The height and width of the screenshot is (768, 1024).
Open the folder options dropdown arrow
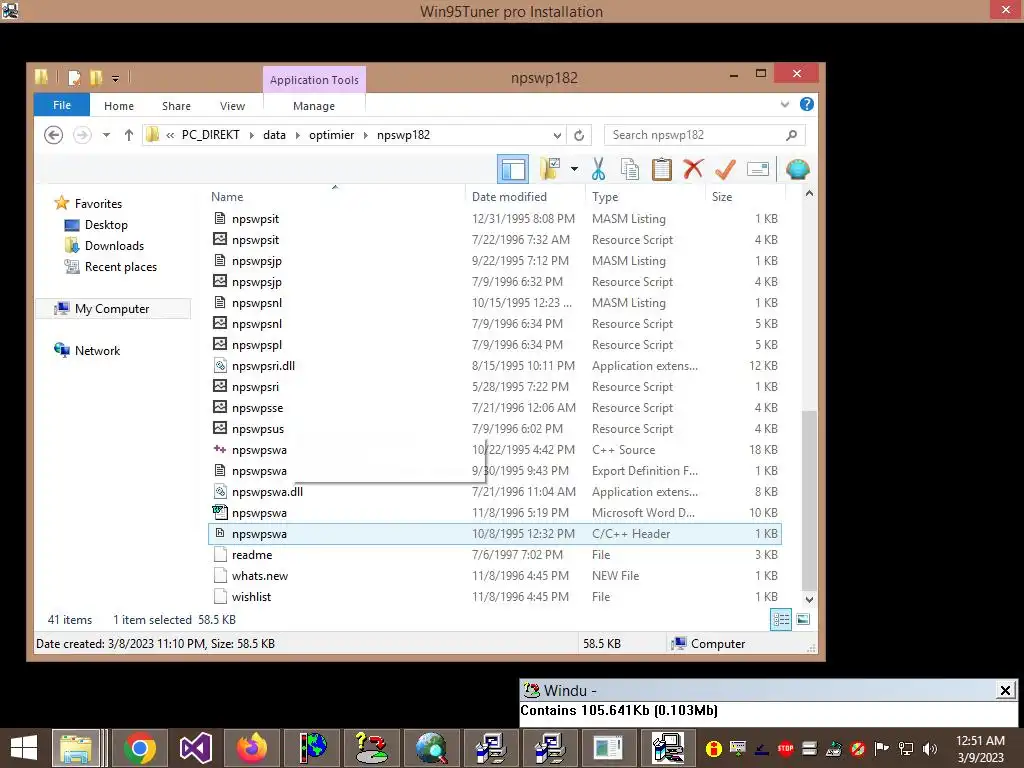pos(574,169)
